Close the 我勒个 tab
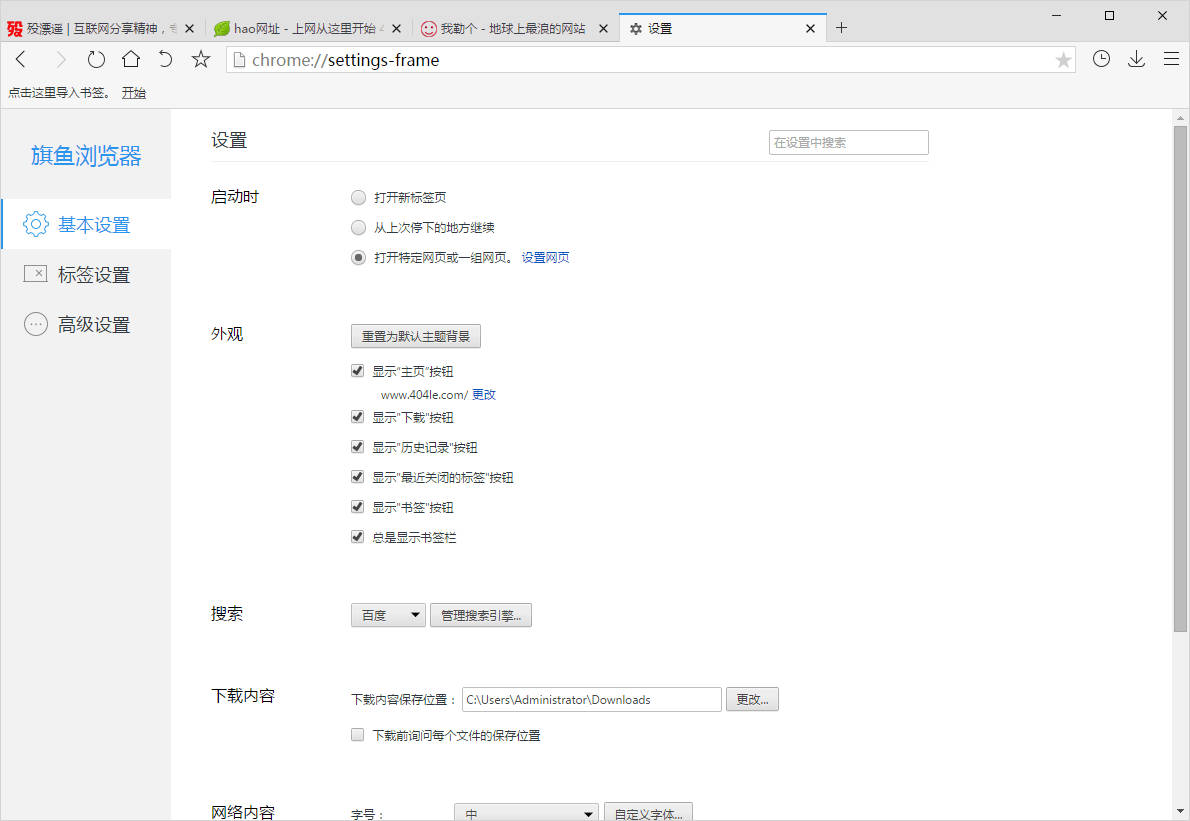The image size is (1190, 821). click(603, 29)
